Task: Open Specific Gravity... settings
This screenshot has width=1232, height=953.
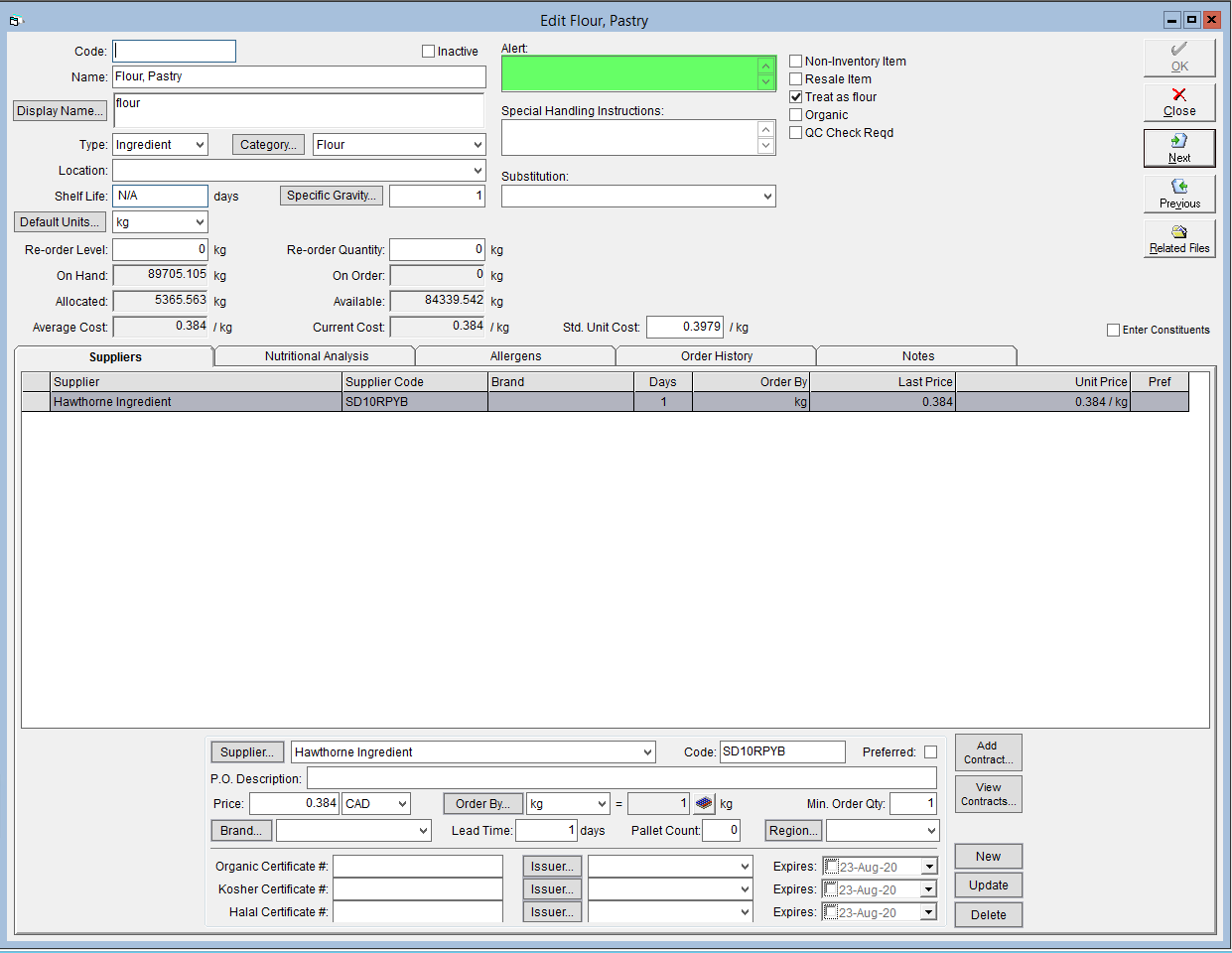Action: coord(332,196)
